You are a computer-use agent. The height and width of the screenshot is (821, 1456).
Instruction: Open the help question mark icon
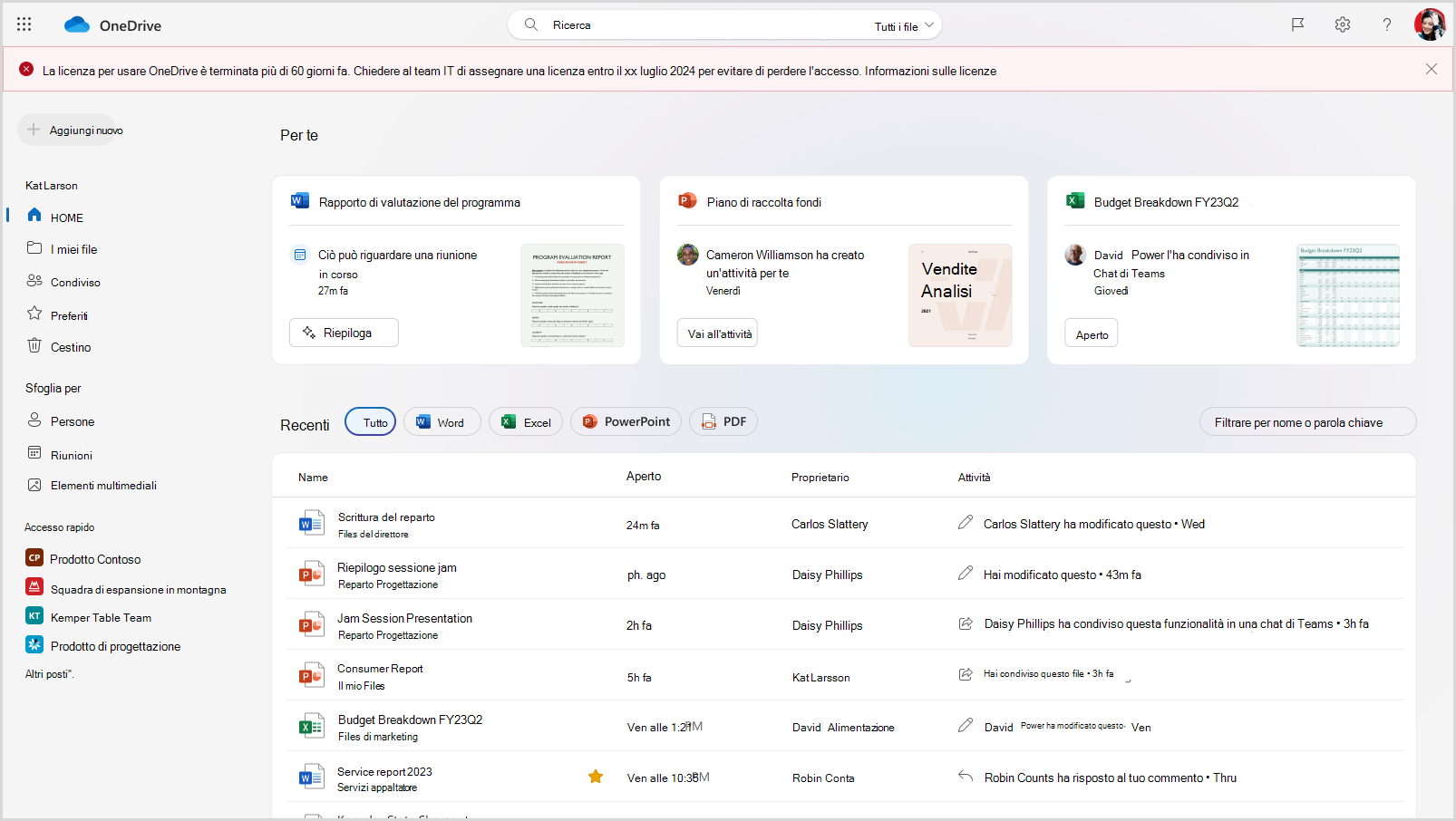tap(1387, 24)
